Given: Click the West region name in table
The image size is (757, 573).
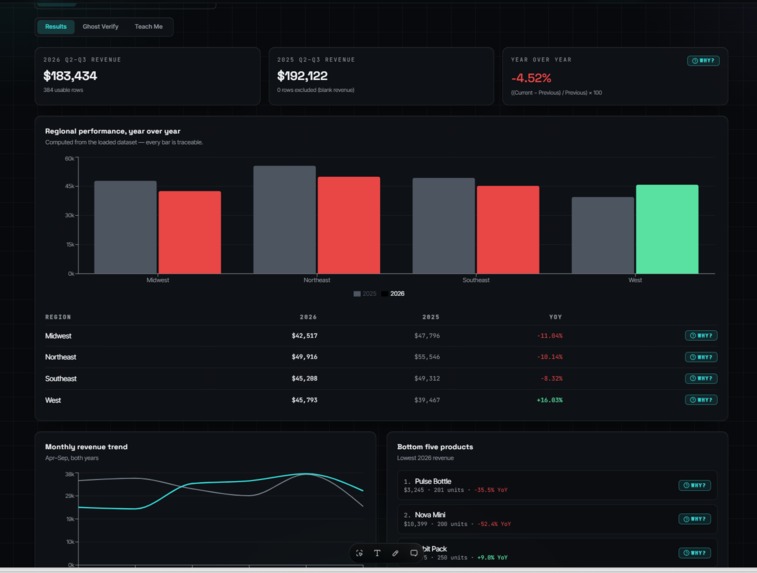Looking at the screenshot, I should (53, 400).
